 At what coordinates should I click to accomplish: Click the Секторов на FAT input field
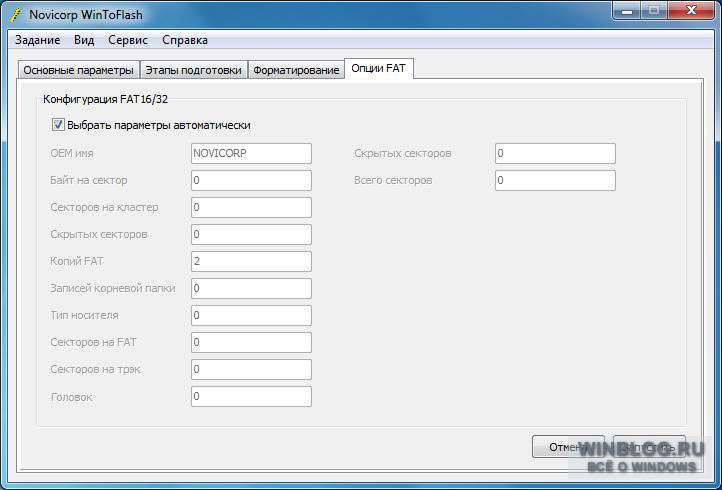[x=251, y=343]
